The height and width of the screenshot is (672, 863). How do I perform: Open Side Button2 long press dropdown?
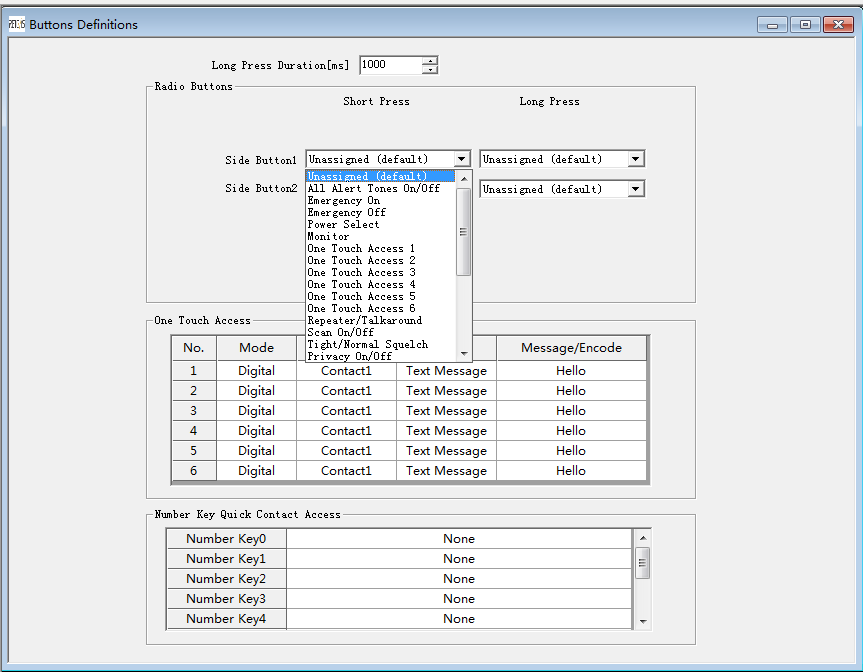pos(635,189)
